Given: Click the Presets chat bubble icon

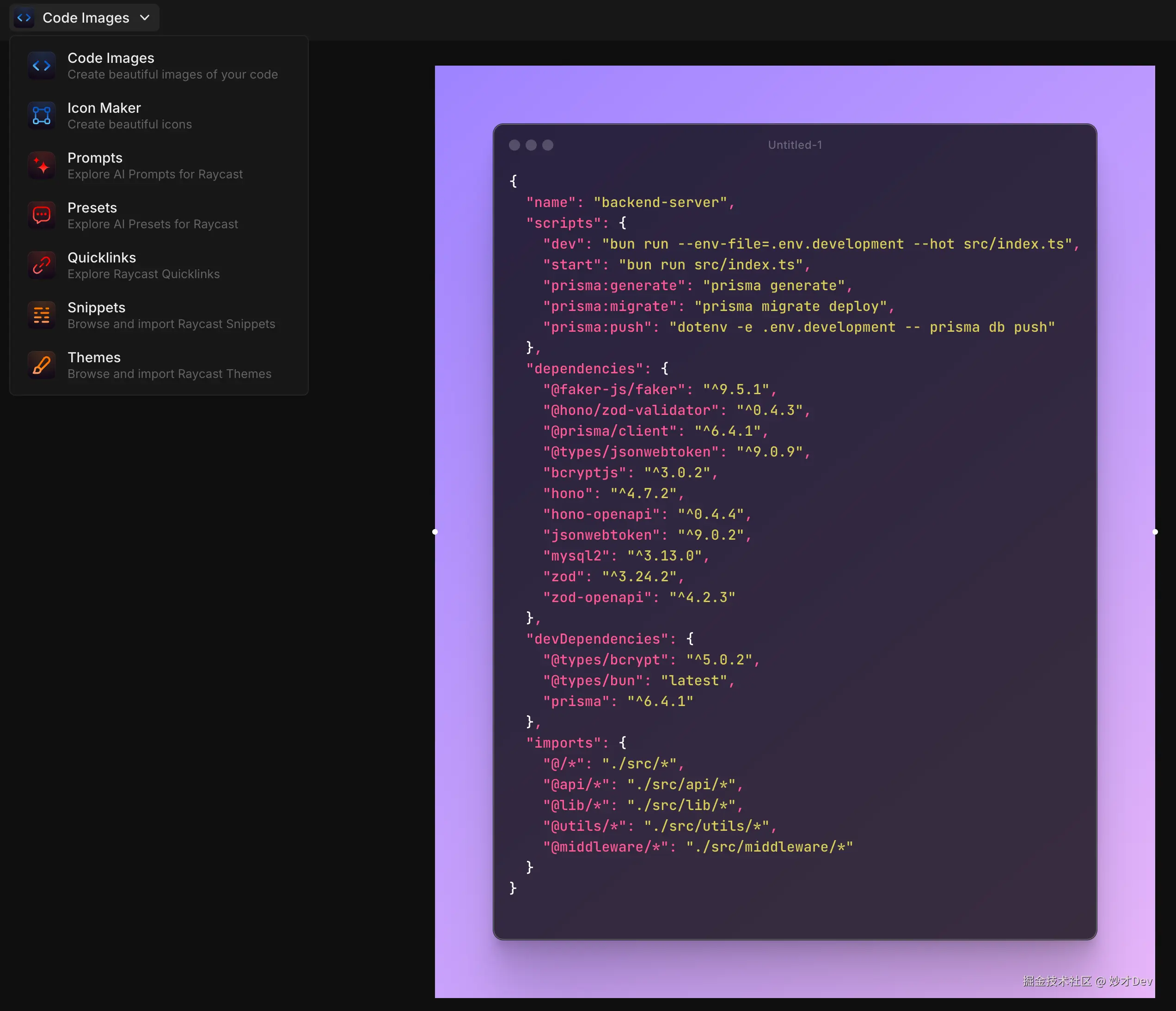Looking at the screenshot, I should [x=42, y=216].
